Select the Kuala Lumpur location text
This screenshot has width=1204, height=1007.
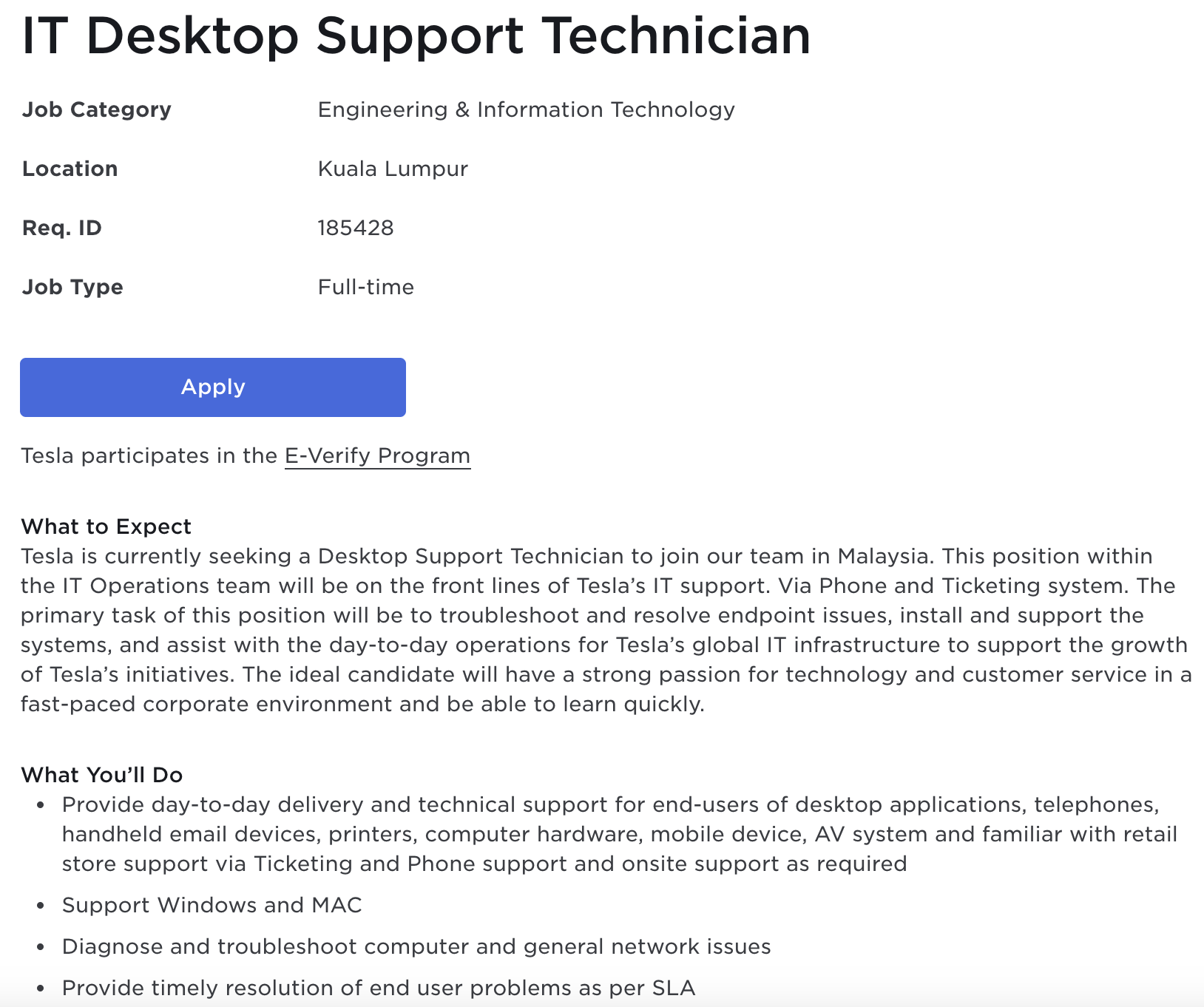[393, 169]
